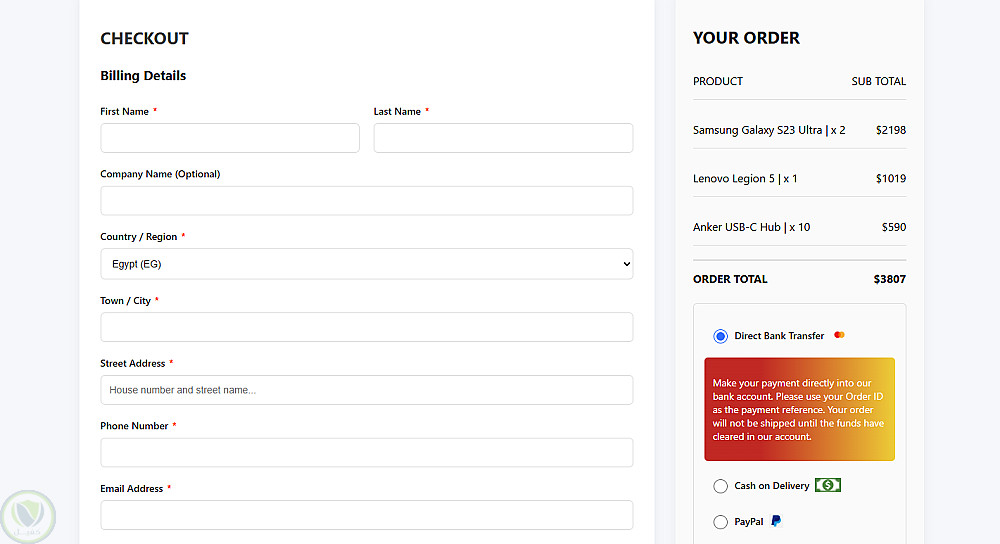Viewport: 1000px width, 544px height.
Task: Click the Street Address input box
Action: tap(367, 390)
